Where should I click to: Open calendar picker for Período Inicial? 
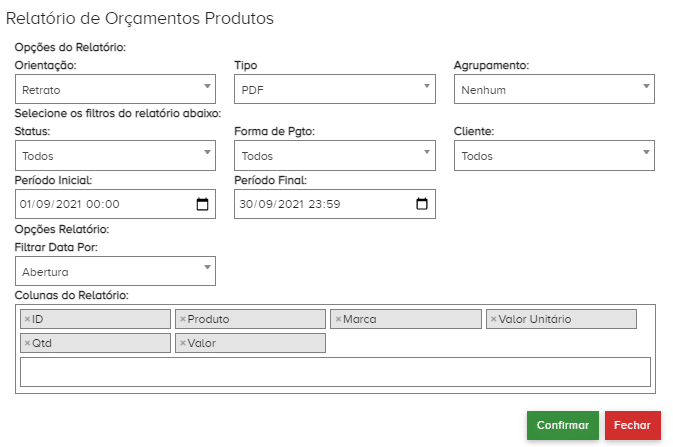pyautogui.click(x=202, y=204)
